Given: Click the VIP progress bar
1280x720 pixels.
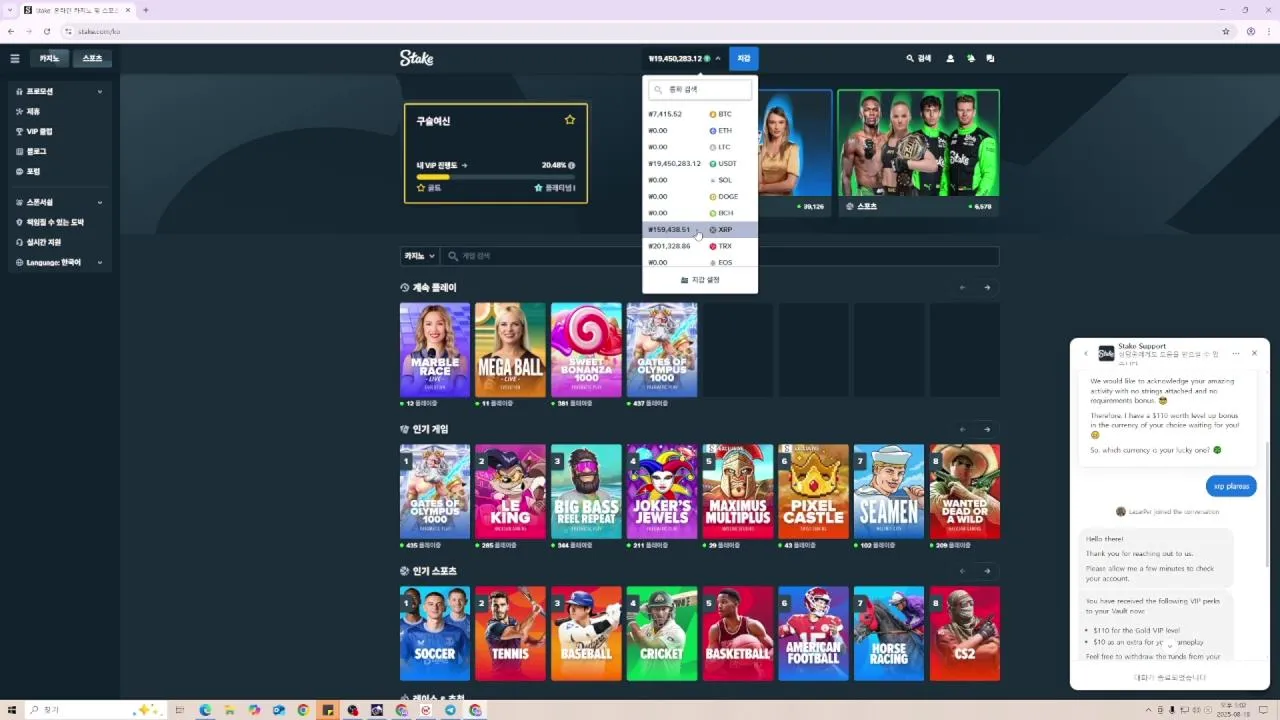Looking at the screenshot, I should [x=495, y=177].
